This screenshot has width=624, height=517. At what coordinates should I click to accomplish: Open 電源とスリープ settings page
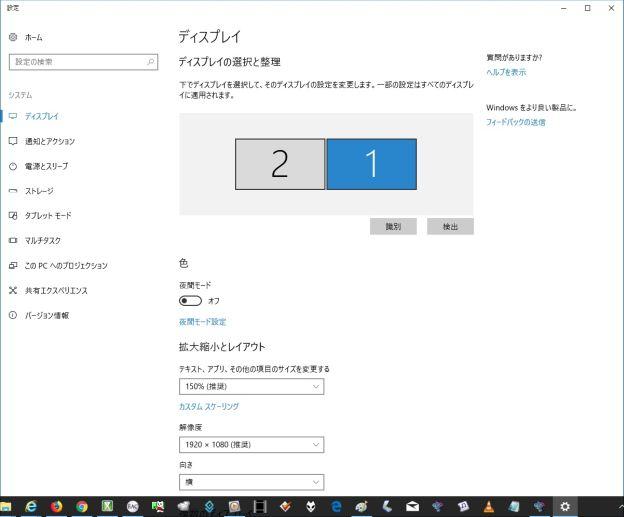pyautogui.click(x=46, y=166)
